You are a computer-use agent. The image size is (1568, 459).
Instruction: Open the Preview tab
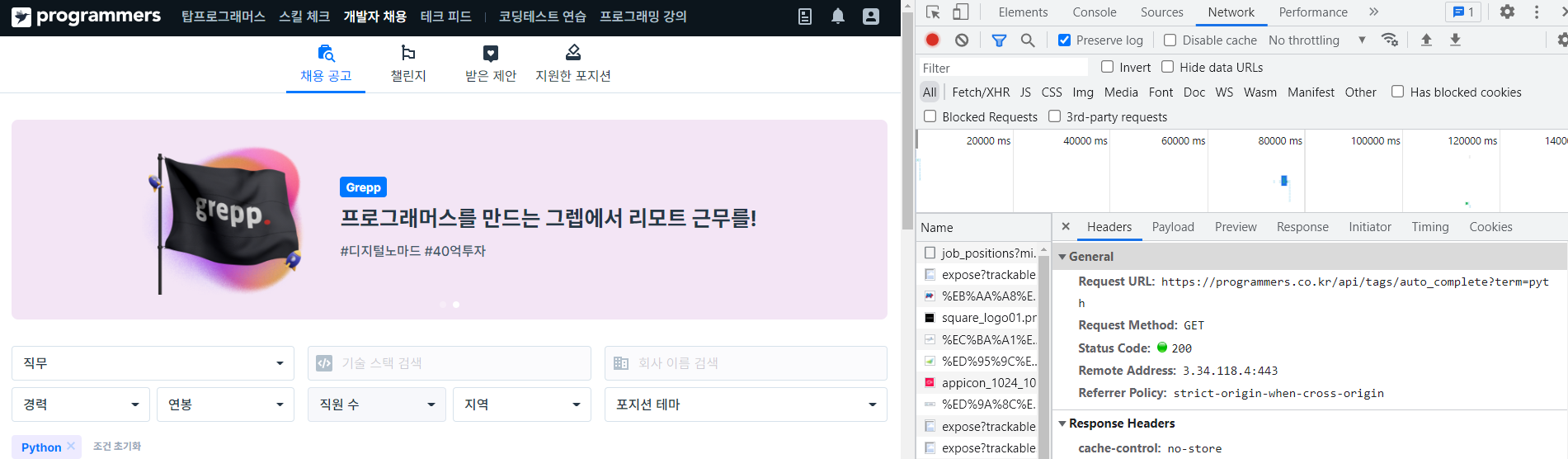pyautogui.click(x=1236, y=227)
